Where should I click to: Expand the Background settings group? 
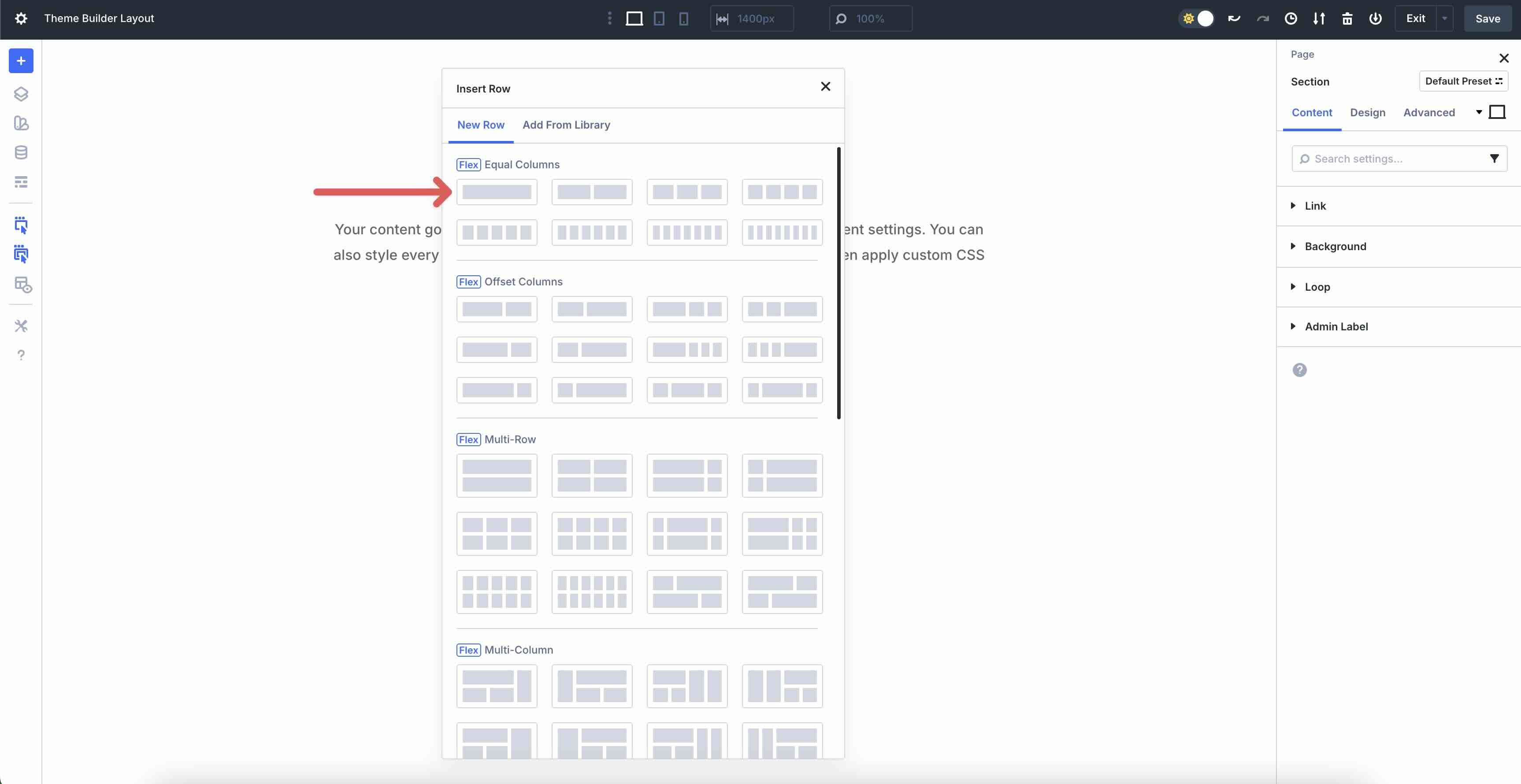point(1335,246)
